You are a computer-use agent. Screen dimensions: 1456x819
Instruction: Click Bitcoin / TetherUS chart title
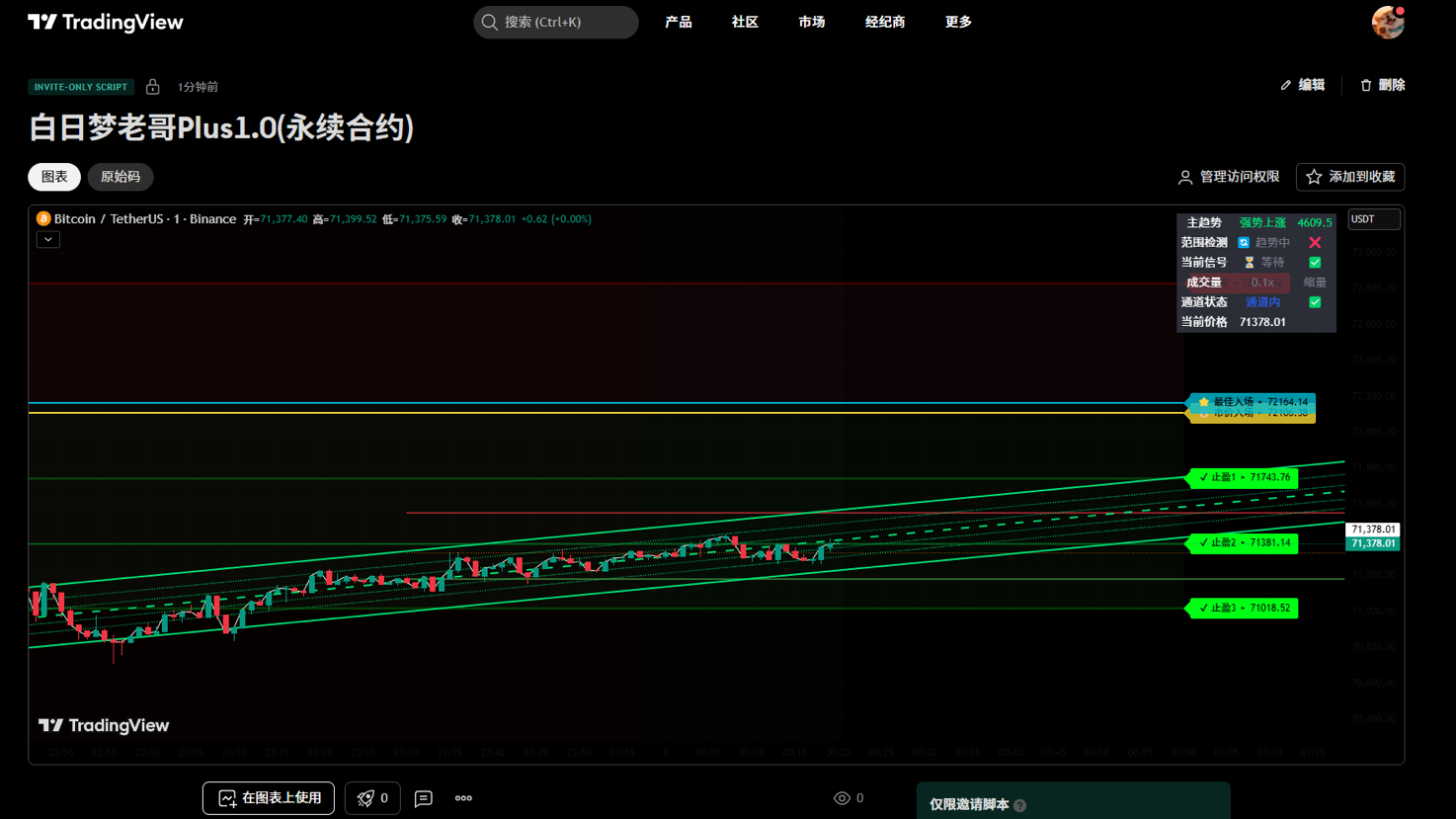pos(145,218)
